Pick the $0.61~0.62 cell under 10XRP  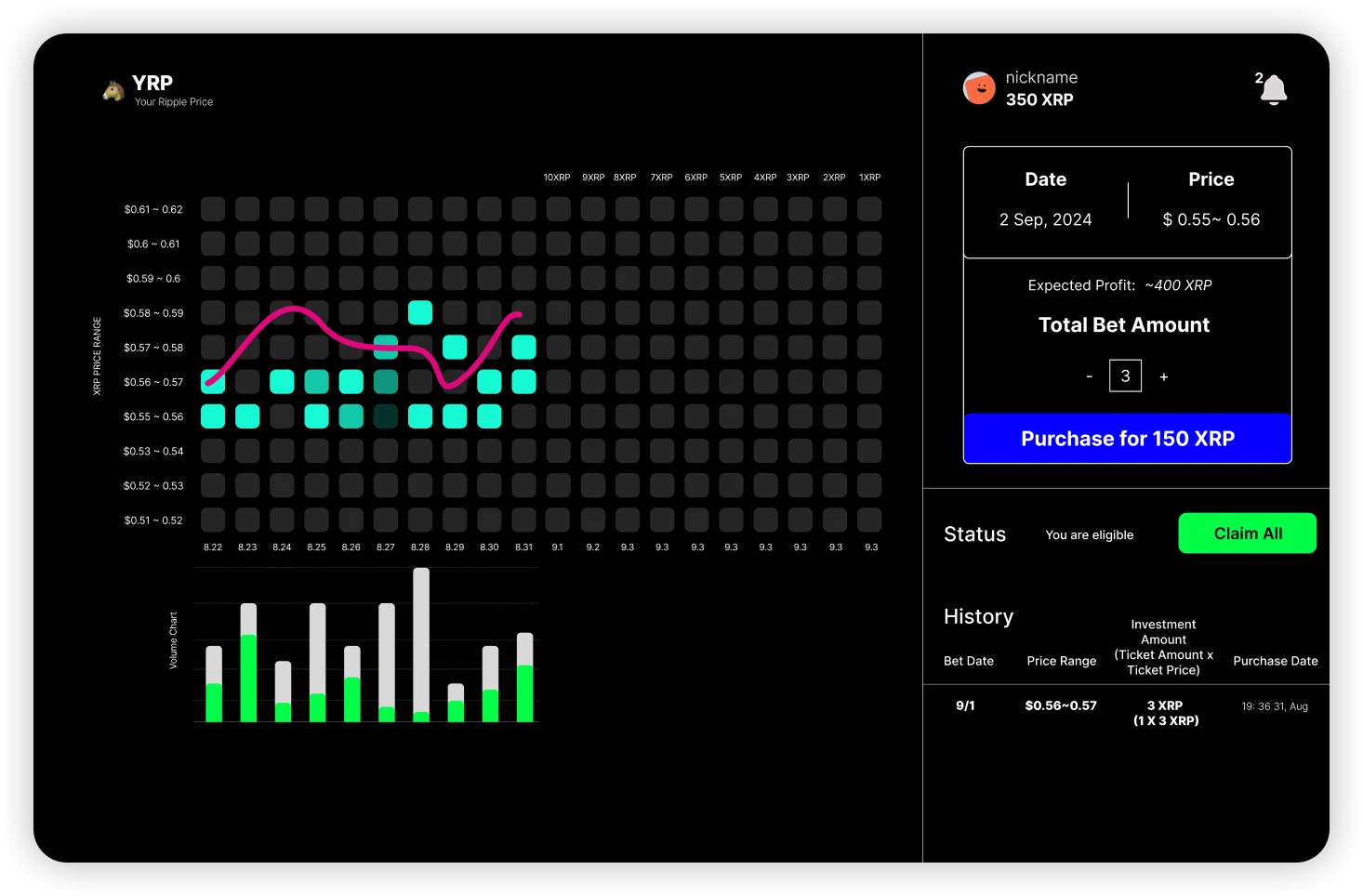pyautogui.click(x=559, y=209)
